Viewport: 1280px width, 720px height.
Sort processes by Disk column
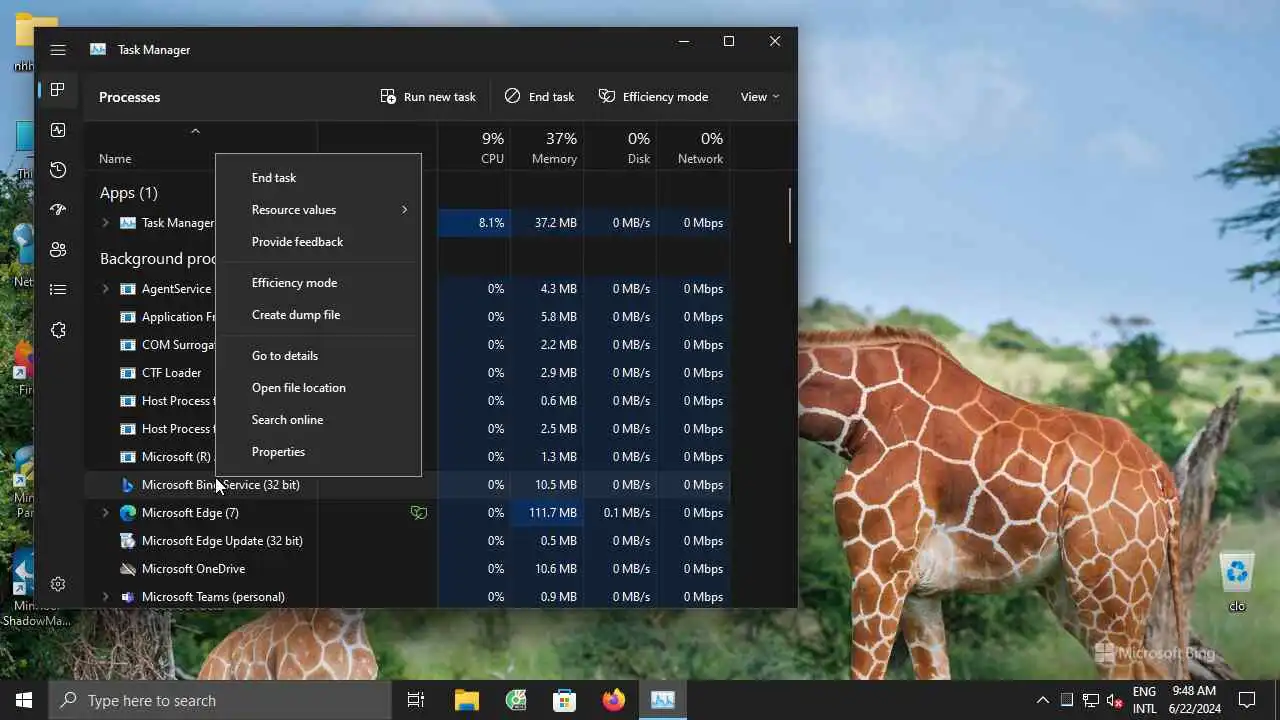[620, 147]
